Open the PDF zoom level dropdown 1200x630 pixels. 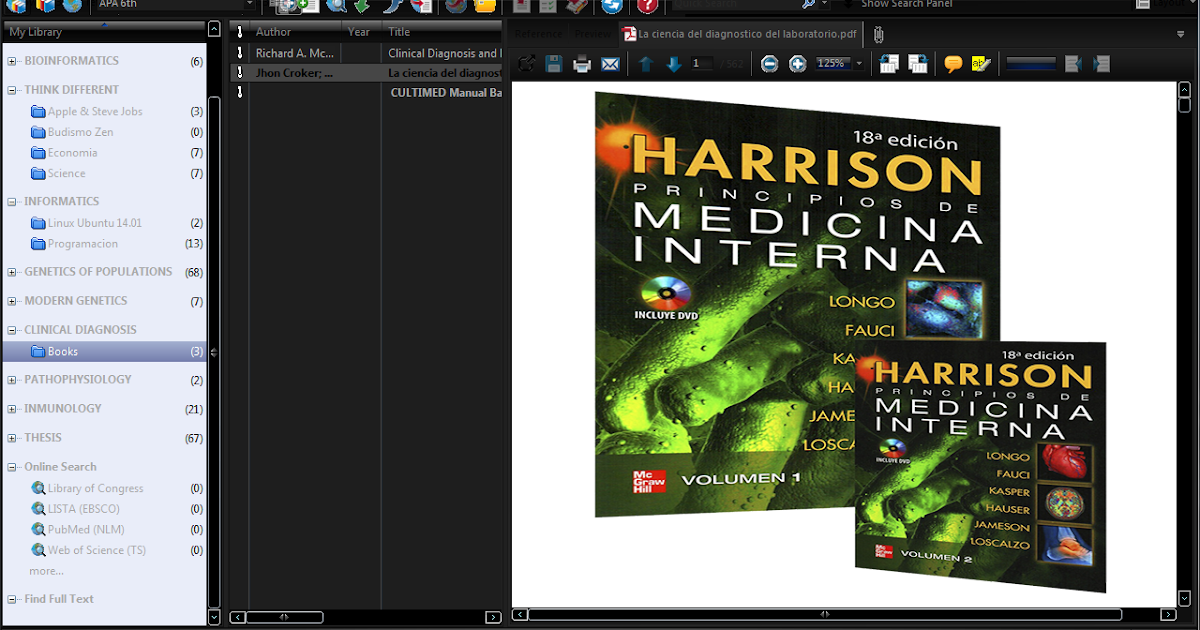pos(859,64)
